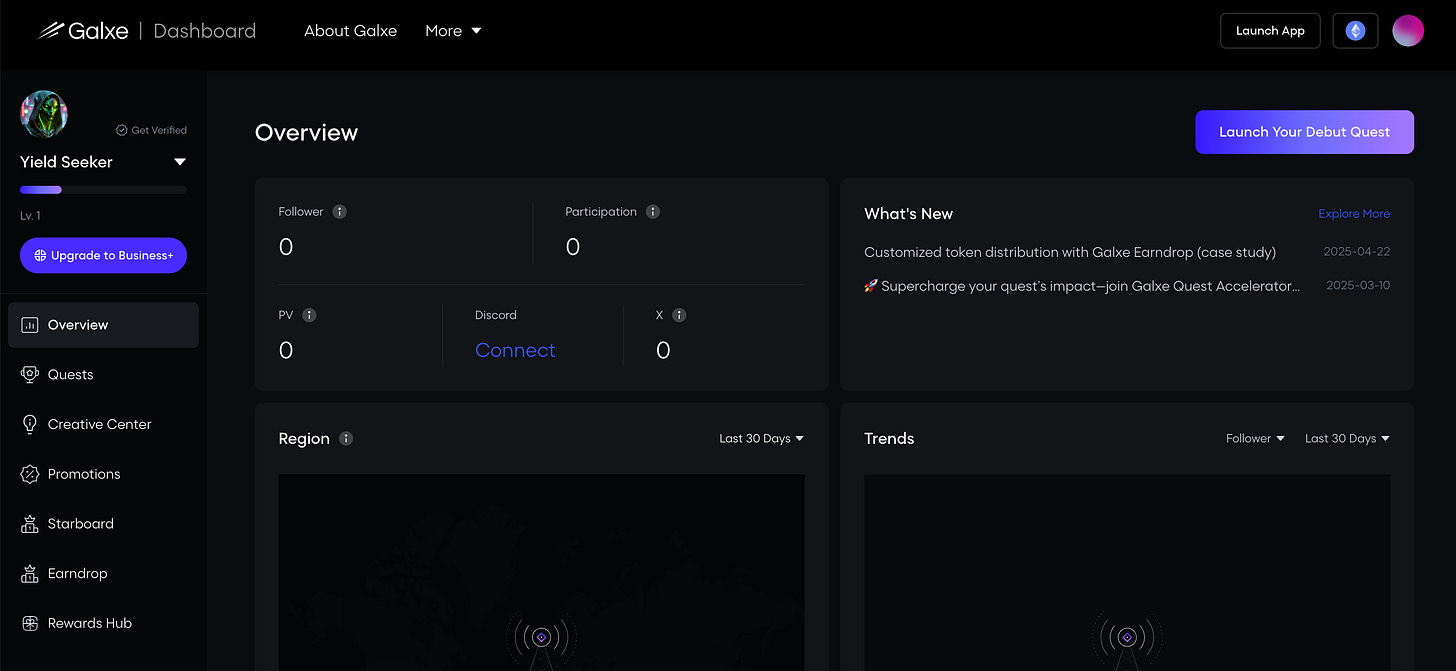Click the What's New heading
The image size is (1456, 671).
click(x=908, y=214)
